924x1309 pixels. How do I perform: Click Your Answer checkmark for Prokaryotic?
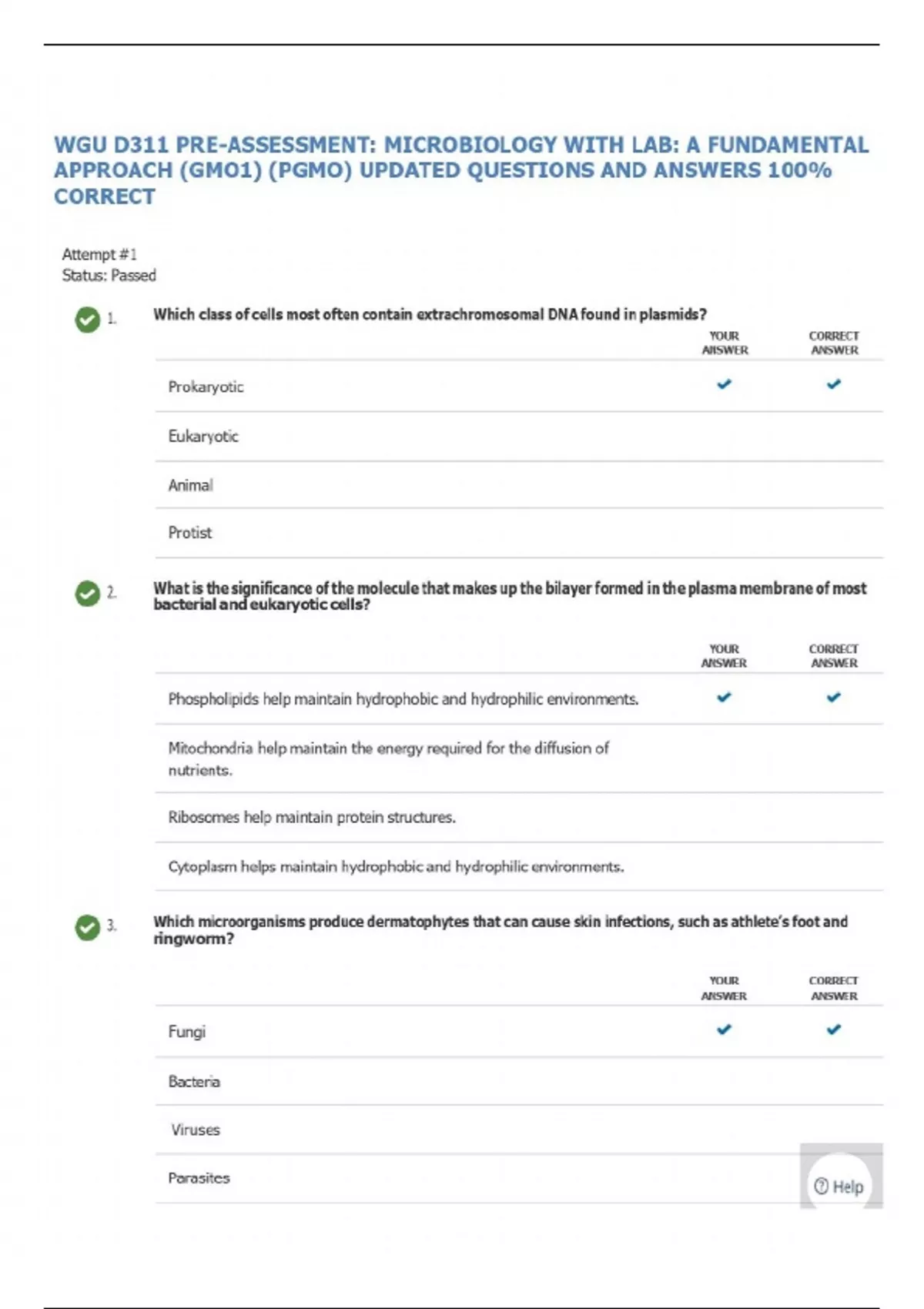point(724,384)
